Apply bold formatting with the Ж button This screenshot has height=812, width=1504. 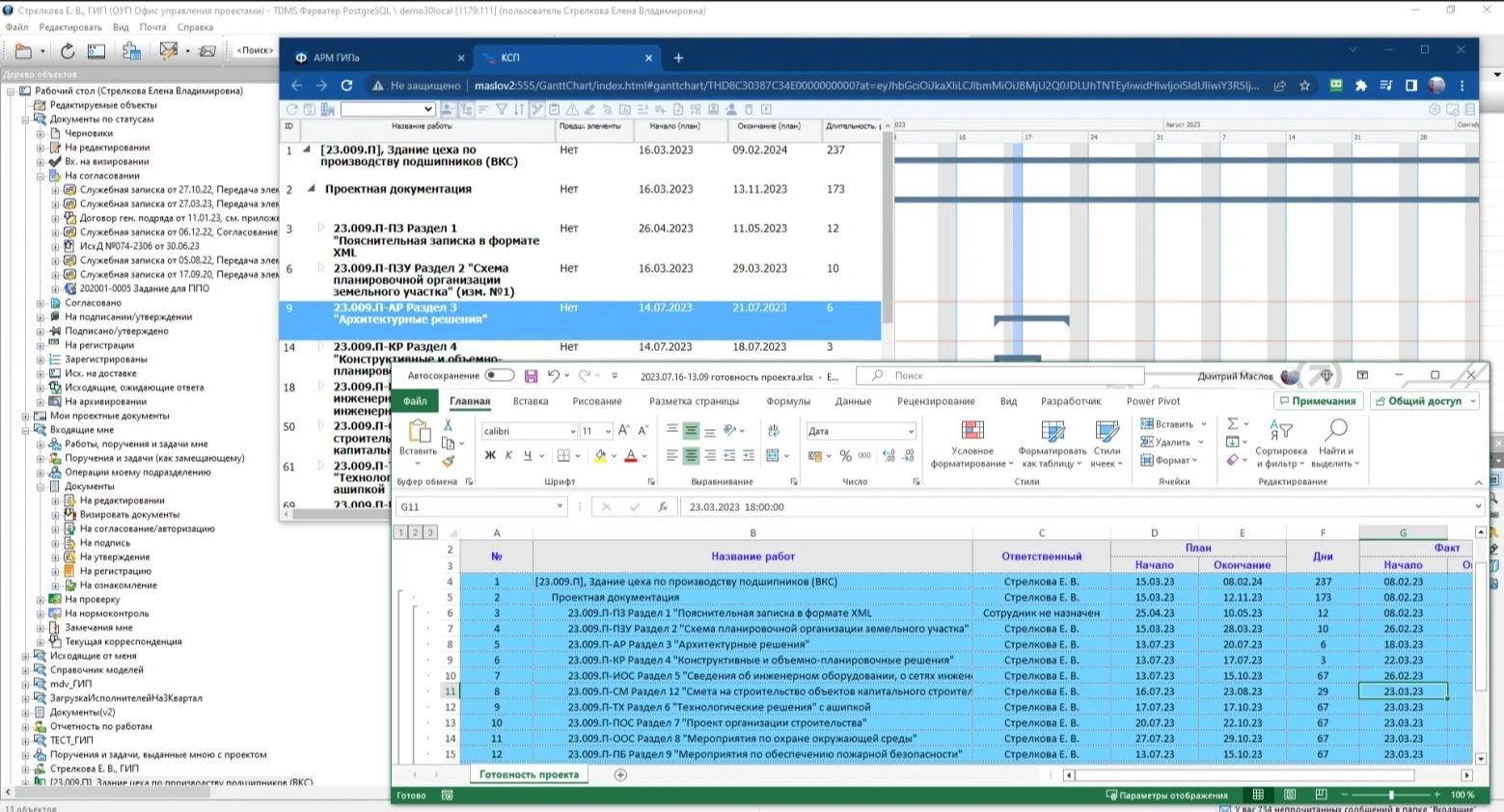pos(490,456)
